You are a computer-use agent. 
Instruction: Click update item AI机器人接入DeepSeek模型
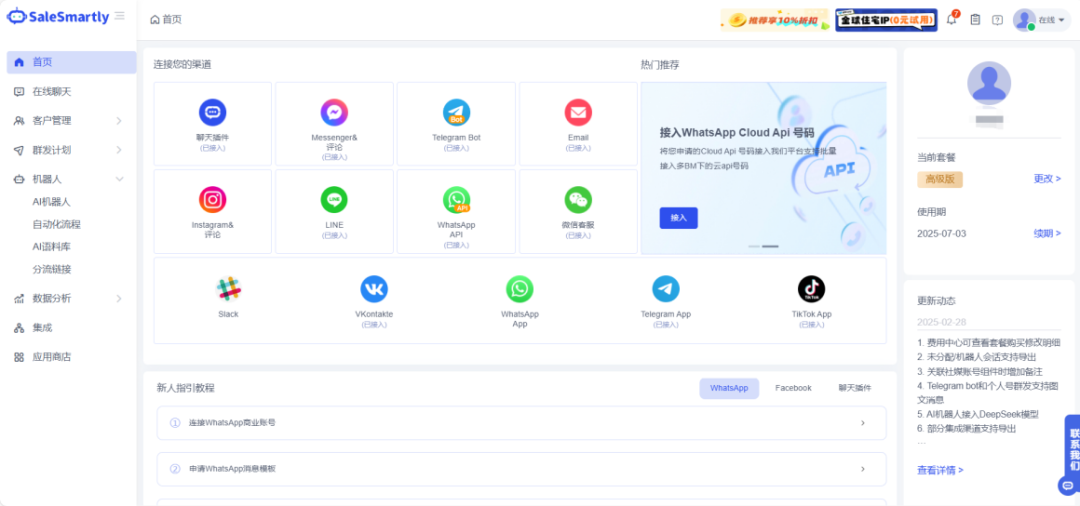tap(977, 414)
